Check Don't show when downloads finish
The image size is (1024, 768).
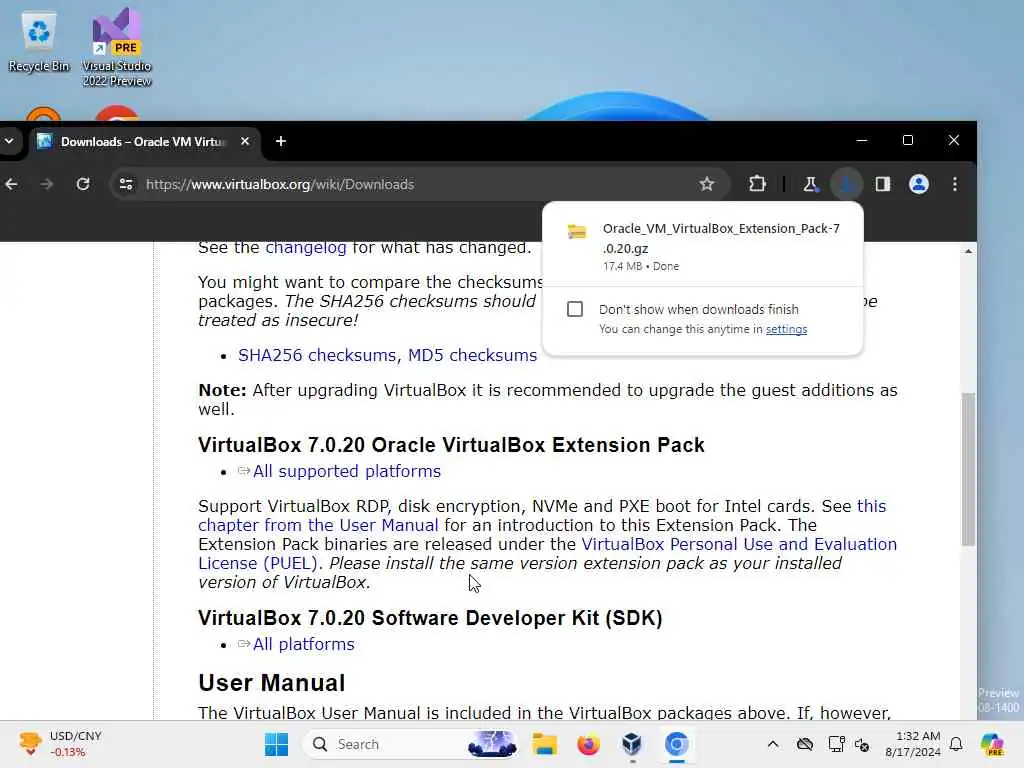575,309
